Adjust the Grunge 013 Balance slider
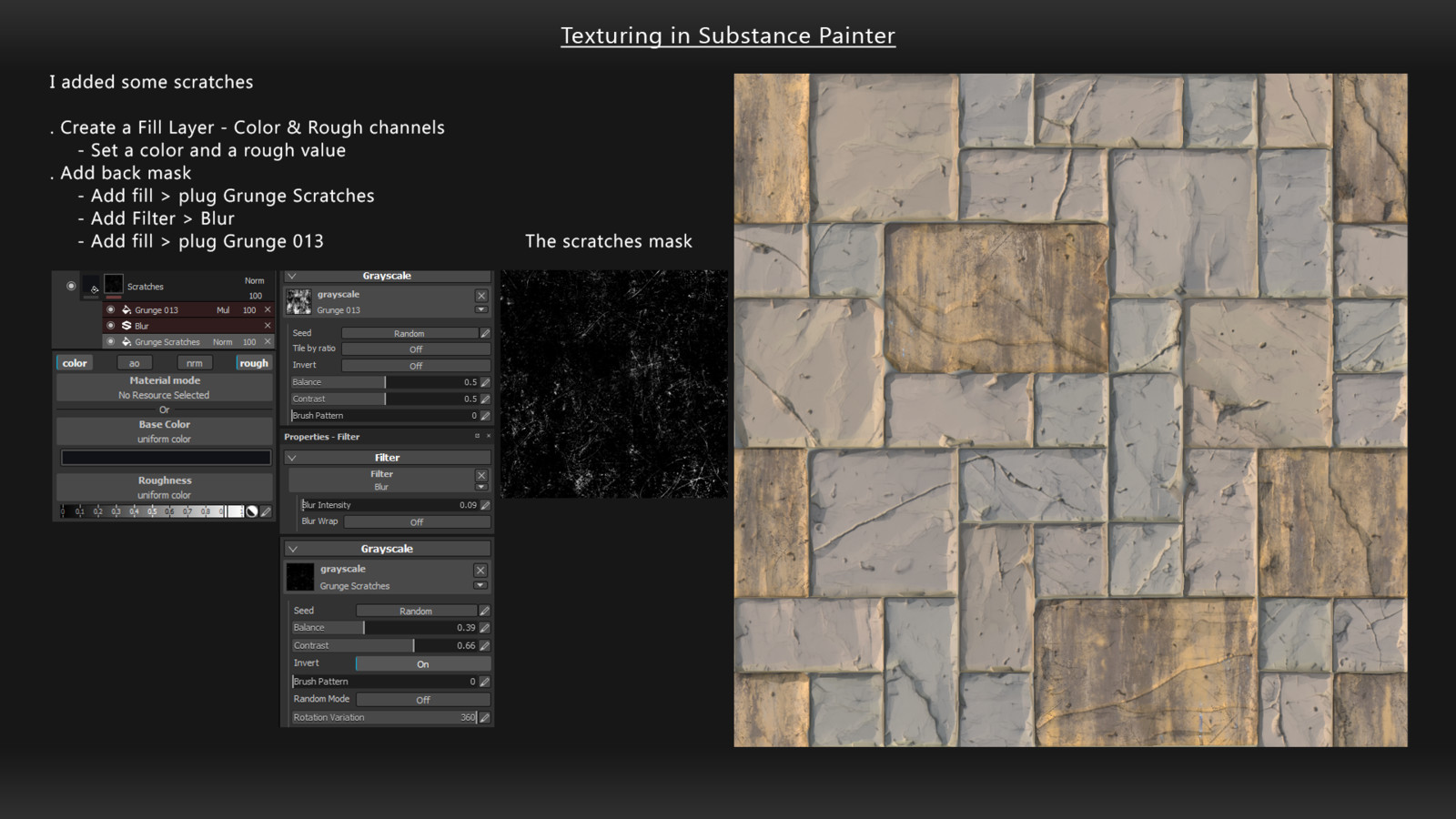The height and width of the screenshot is (819, 1456). [384, 382]
